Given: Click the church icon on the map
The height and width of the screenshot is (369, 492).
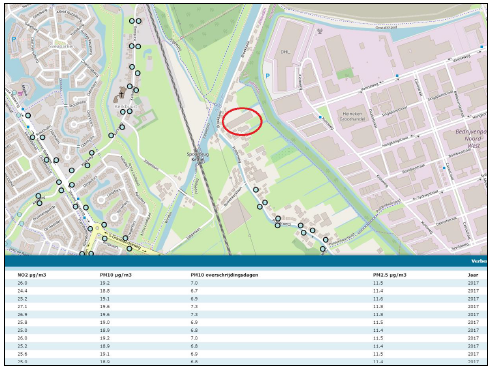Looking at the screenshot, I should 122,94.
